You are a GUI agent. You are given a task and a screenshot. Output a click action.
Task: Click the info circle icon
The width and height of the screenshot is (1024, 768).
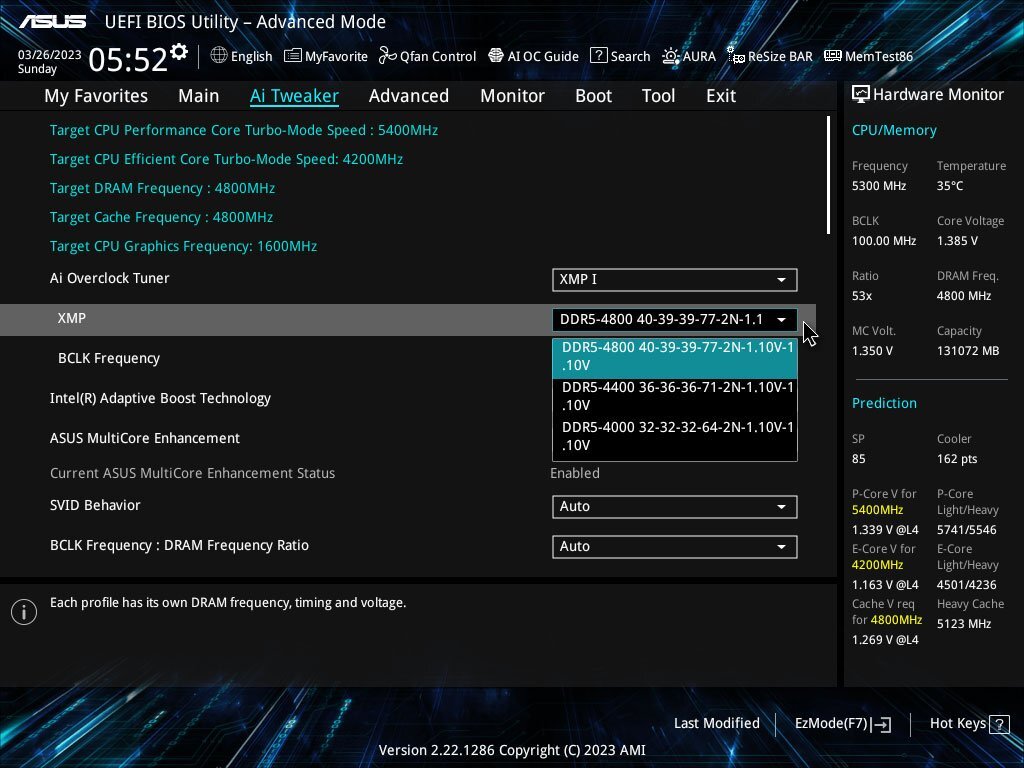click(24, 612)
